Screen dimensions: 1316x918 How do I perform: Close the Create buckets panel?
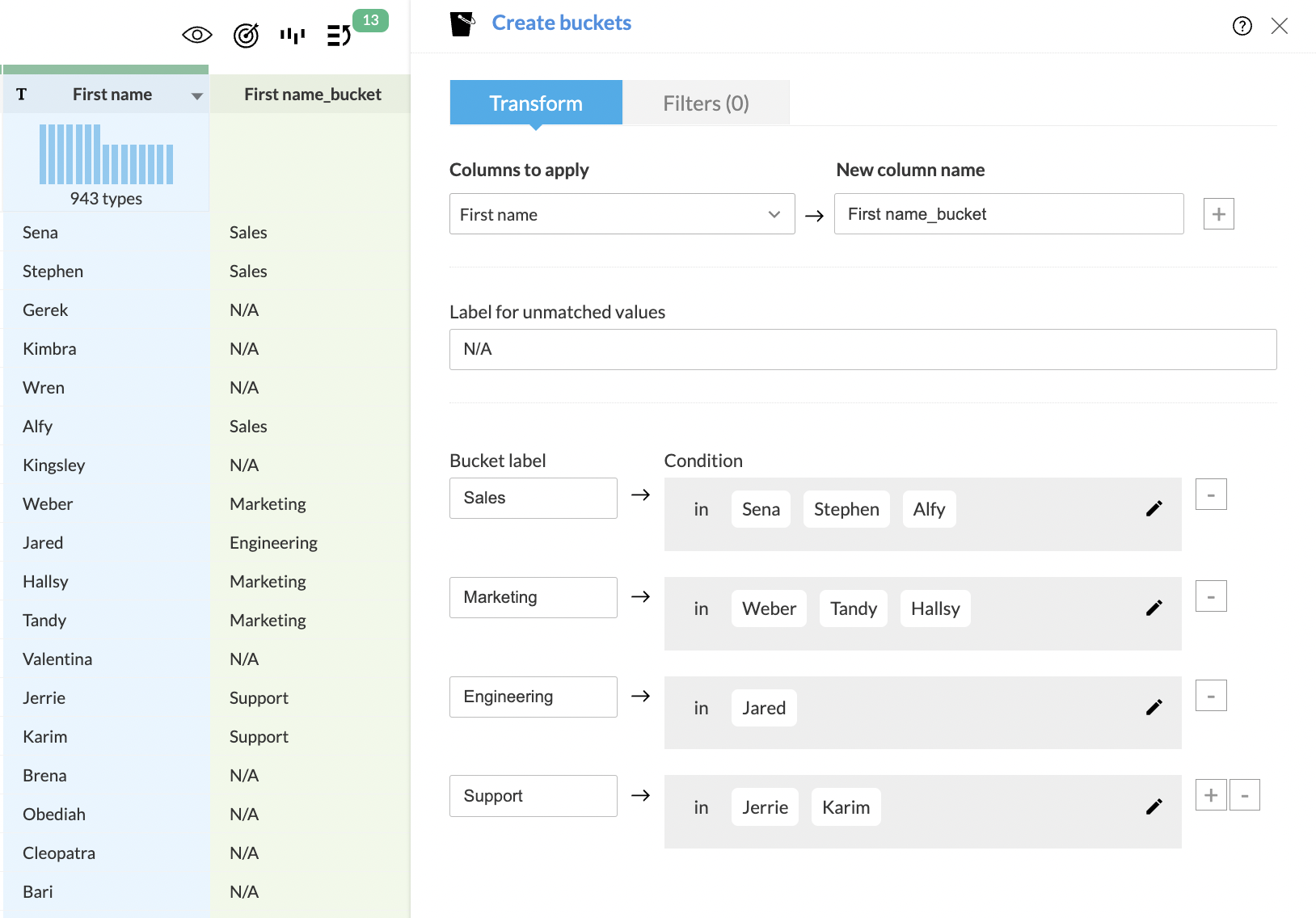[x=1279, y=26]
